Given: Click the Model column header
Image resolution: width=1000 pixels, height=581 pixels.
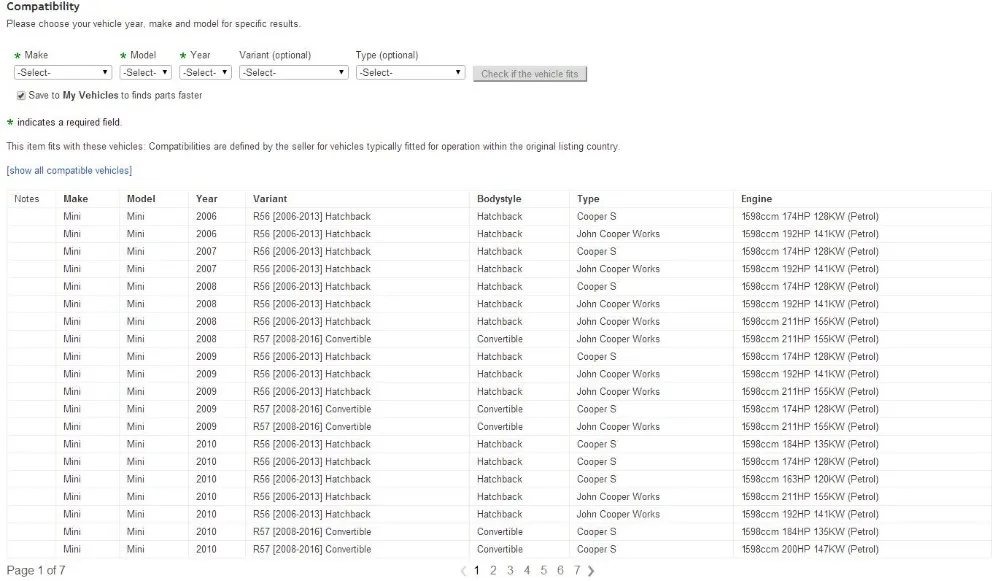Looking at the screenshot, I should (141, 199).
